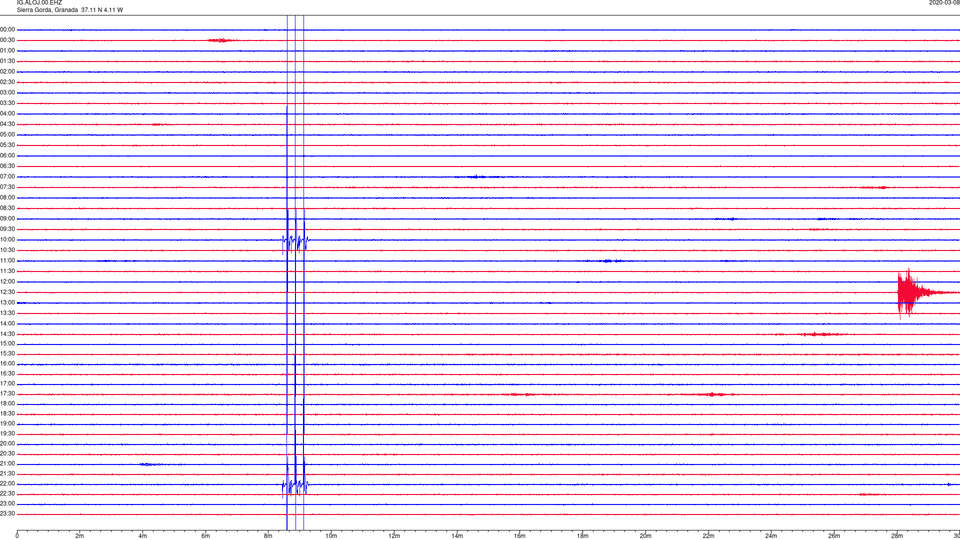Select the 16:30 time row label

pyautogui.click(x=7, y=373)
